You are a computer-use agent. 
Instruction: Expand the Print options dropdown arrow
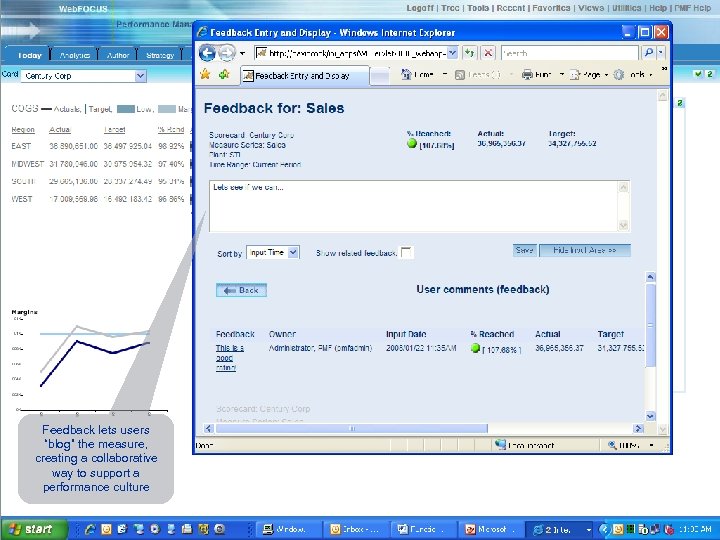click(x=562, y=75)
